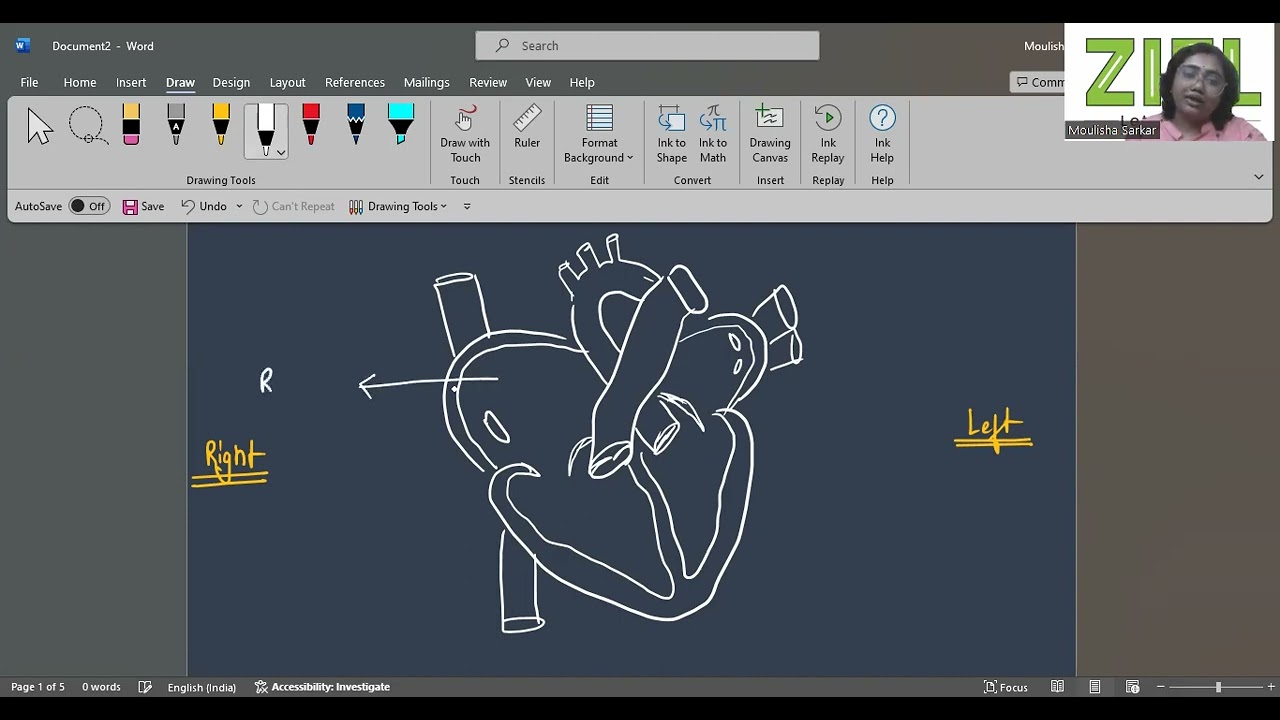Image resolution: width=1280 pixels, height=720 pixels.
Task: Open the File menu
Action: (29, 82)
